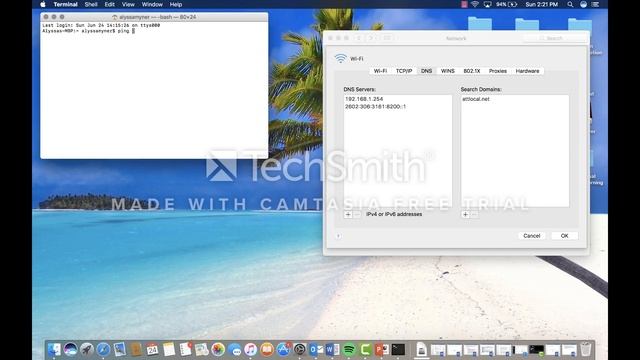Open Outlook icon in the Dock
The height and width of the screenshot is (360, 640).
click(x=316, y=350)
